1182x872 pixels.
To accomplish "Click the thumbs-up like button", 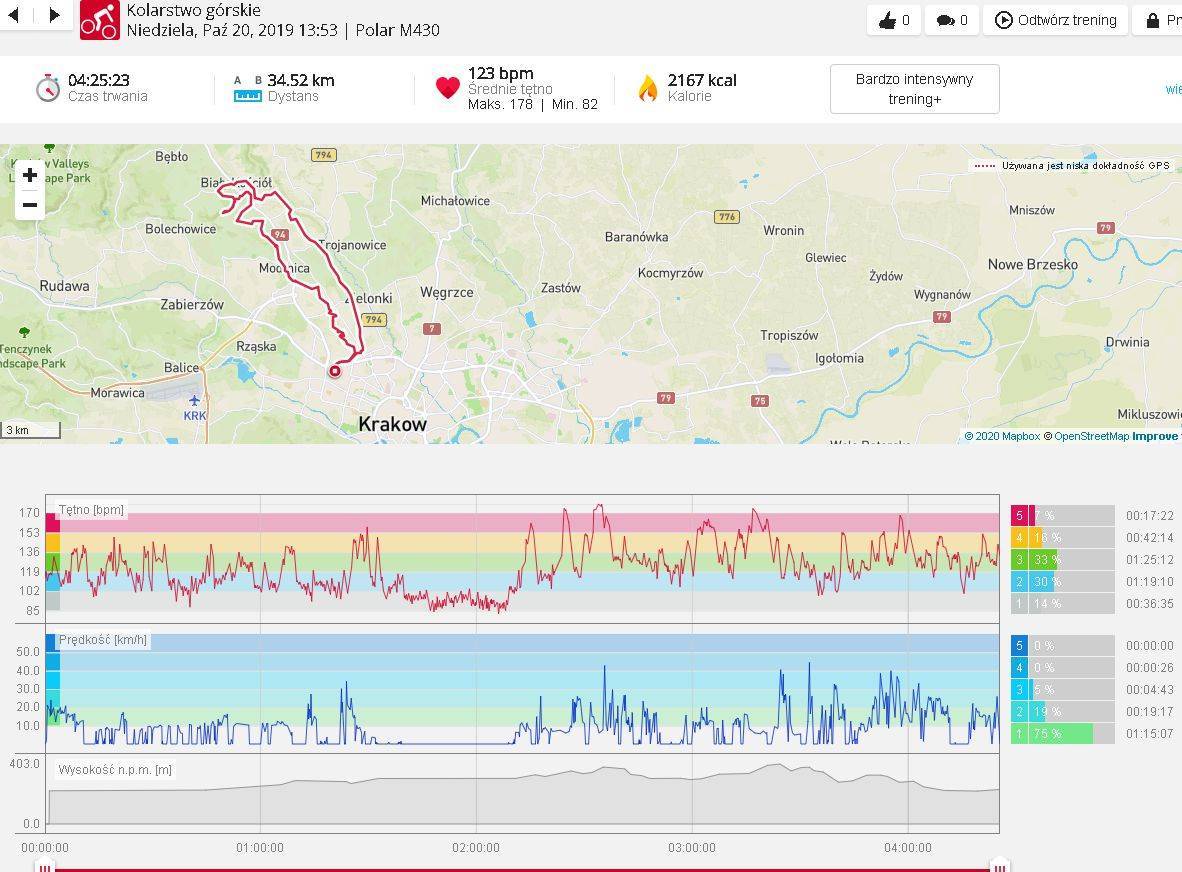I will [894, 20].
